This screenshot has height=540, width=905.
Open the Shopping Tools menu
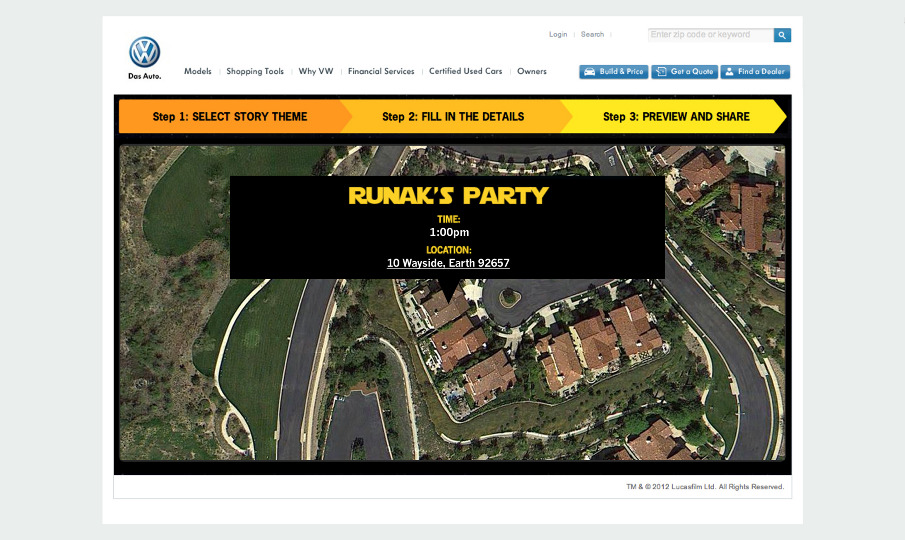coord(255,72)
